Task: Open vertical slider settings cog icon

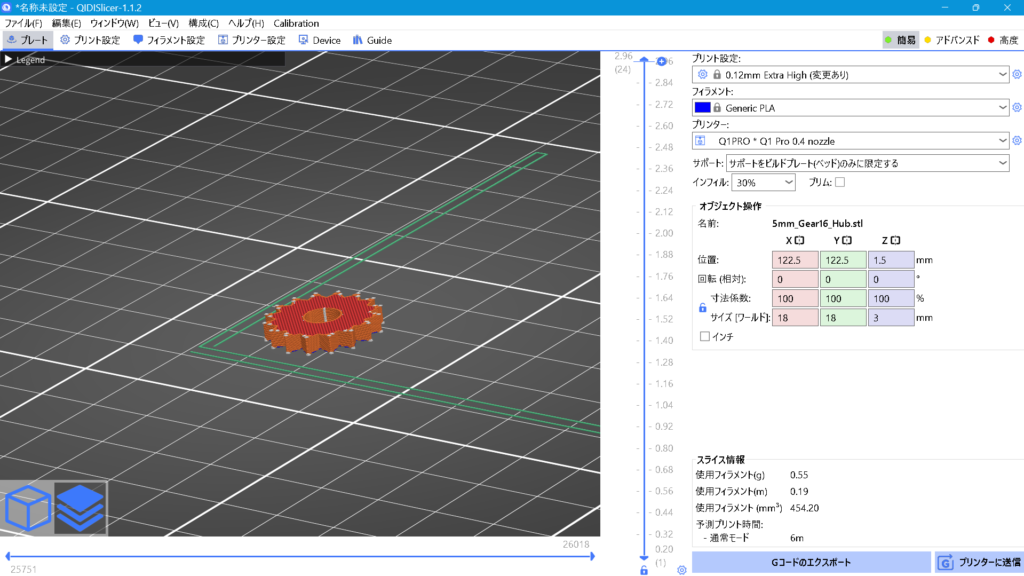Action: click(681, 570)
